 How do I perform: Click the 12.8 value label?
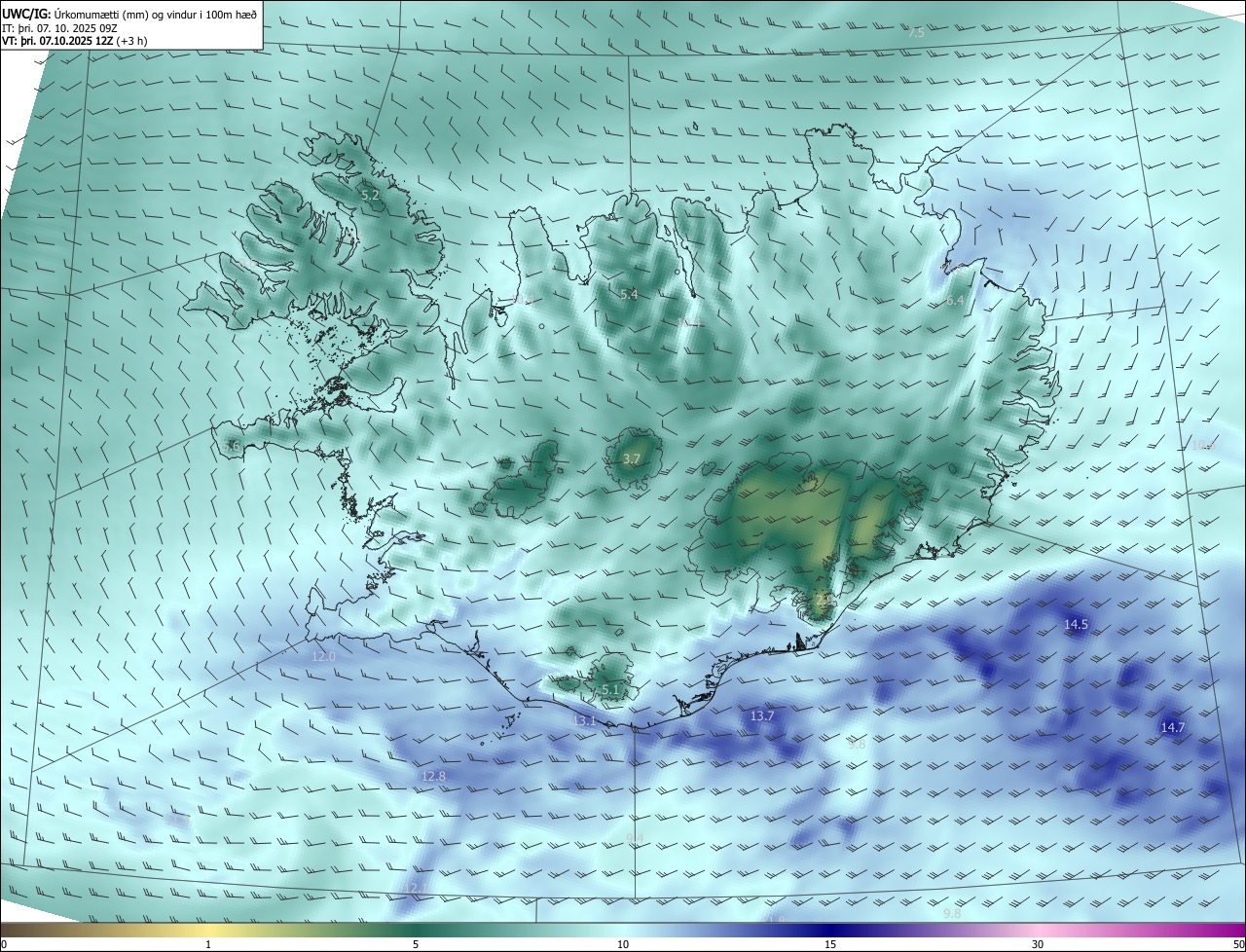pos(434,776)
